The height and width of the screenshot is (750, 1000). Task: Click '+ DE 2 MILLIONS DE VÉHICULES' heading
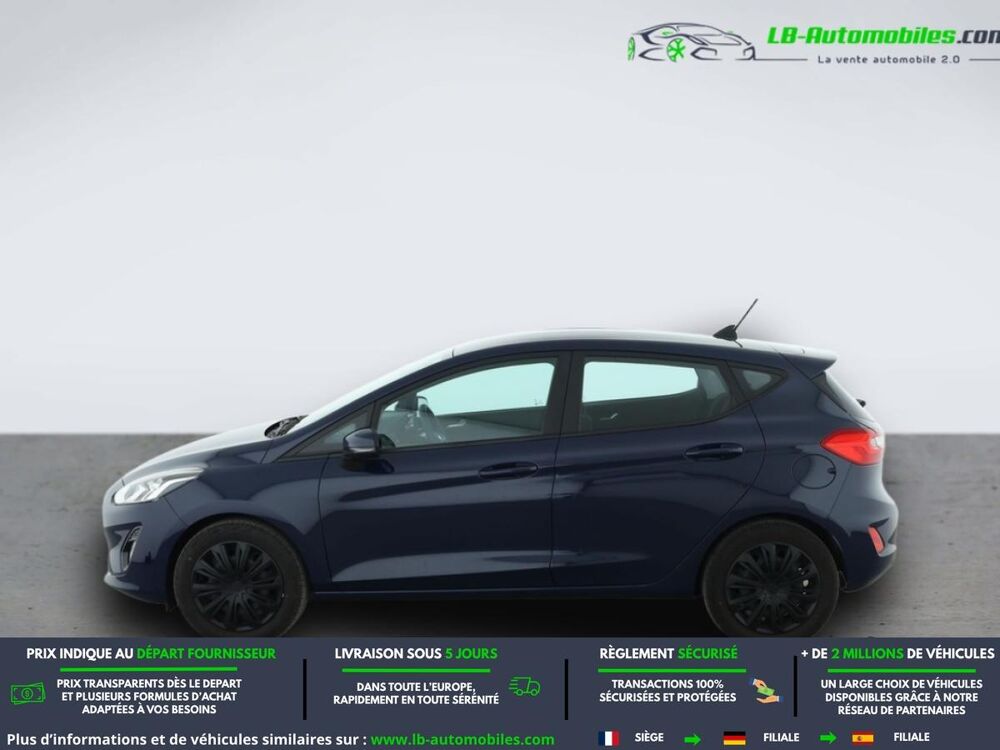[897, 654]
